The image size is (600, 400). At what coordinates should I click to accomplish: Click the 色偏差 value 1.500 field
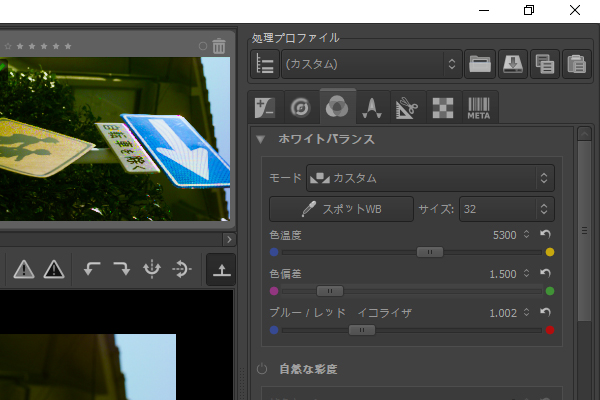tap(503, 274)
